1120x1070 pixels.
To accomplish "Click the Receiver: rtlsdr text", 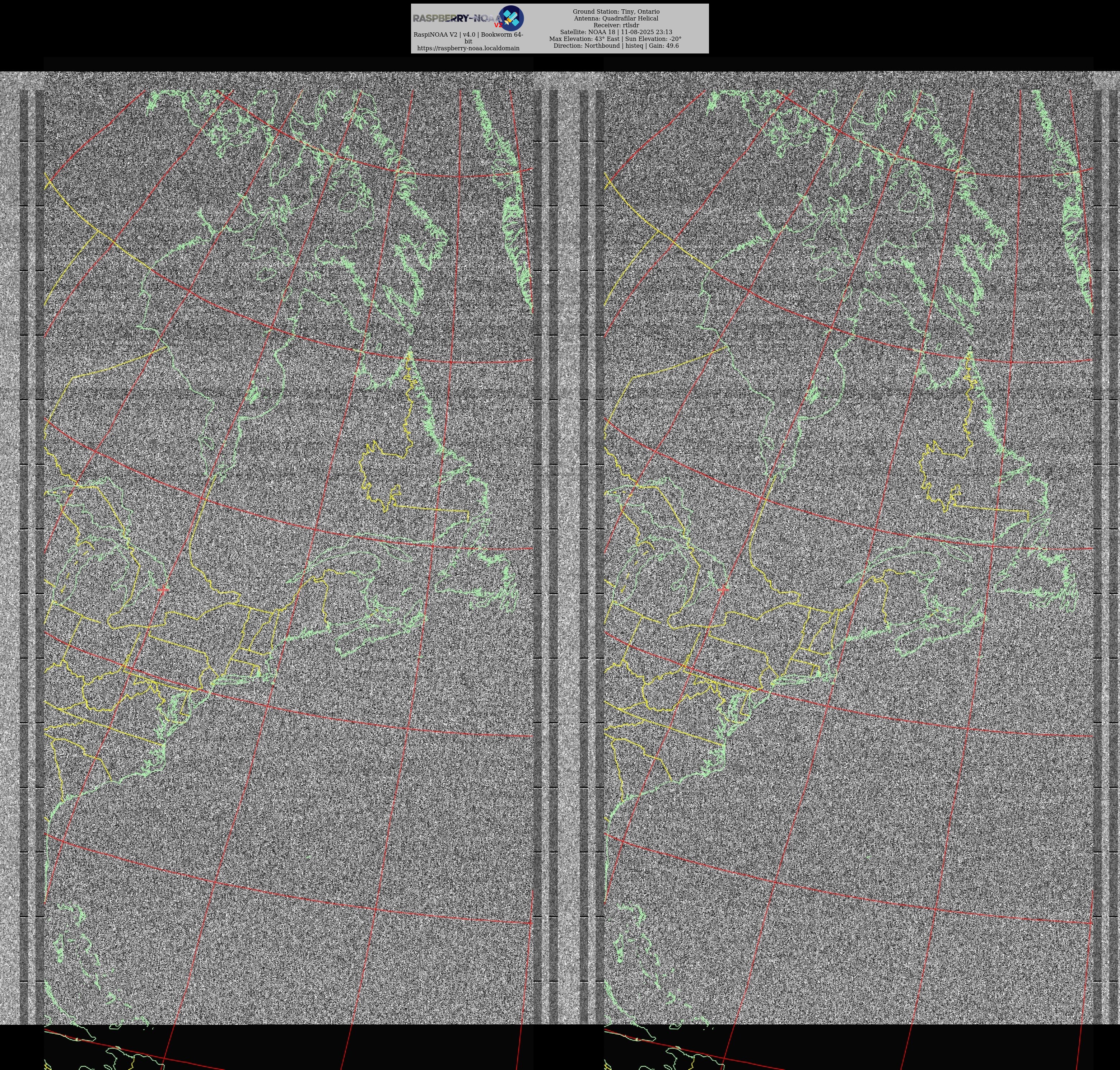I will [x=616, y=25].
